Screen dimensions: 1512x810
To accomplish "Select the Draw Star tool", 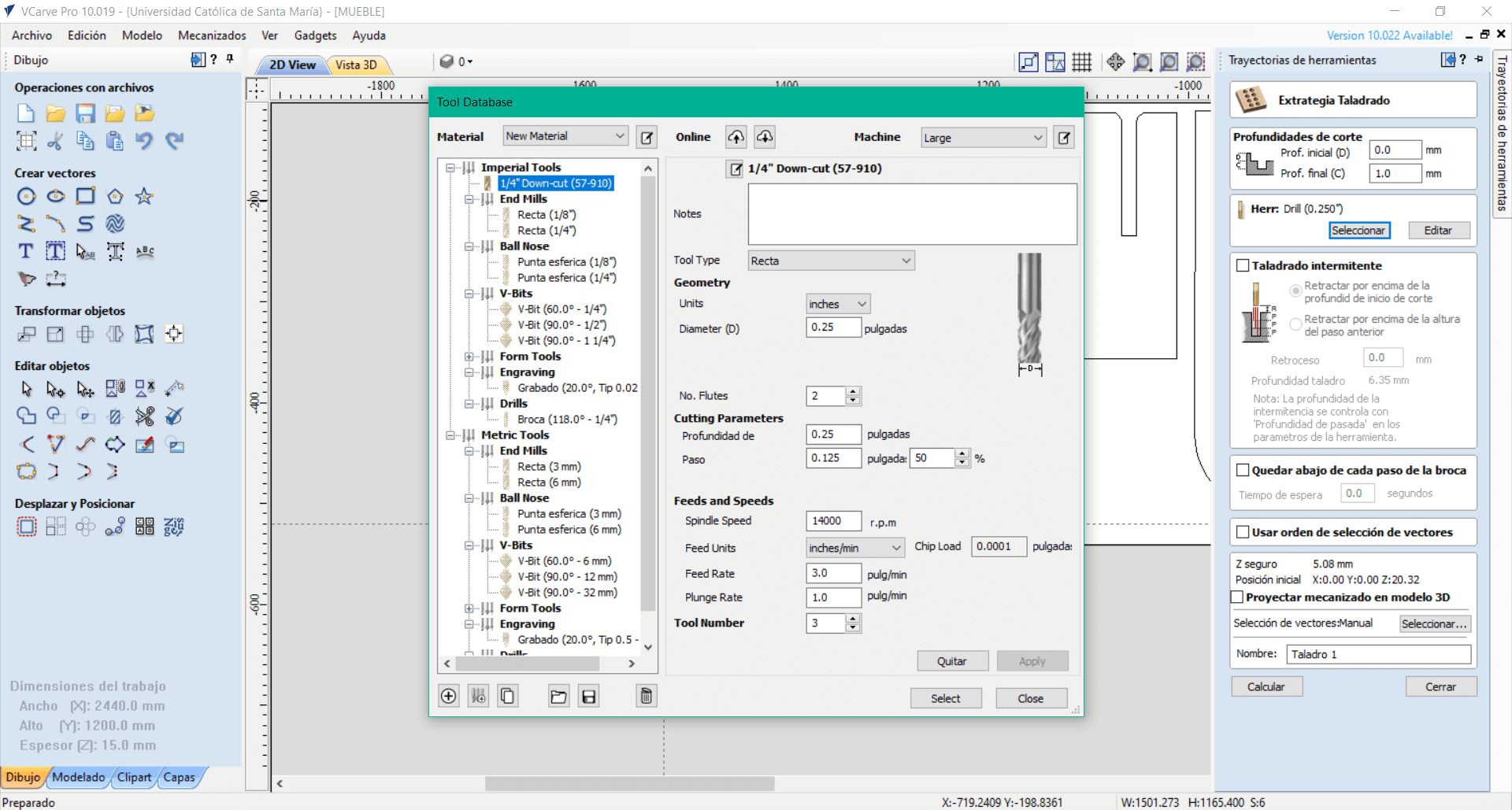I will 144,196.
